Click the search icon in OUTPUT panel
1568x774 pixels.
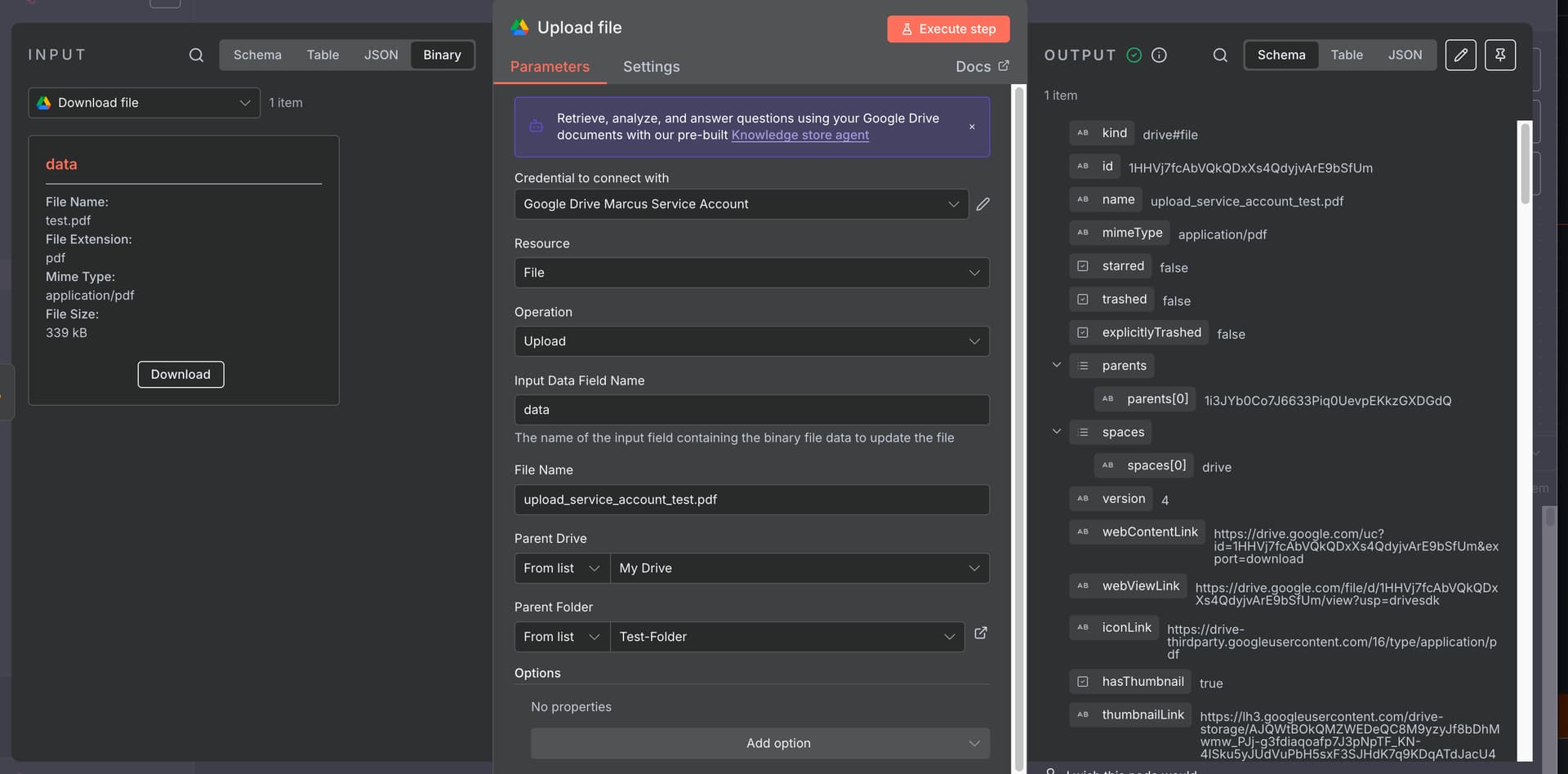click(1220, 55)
